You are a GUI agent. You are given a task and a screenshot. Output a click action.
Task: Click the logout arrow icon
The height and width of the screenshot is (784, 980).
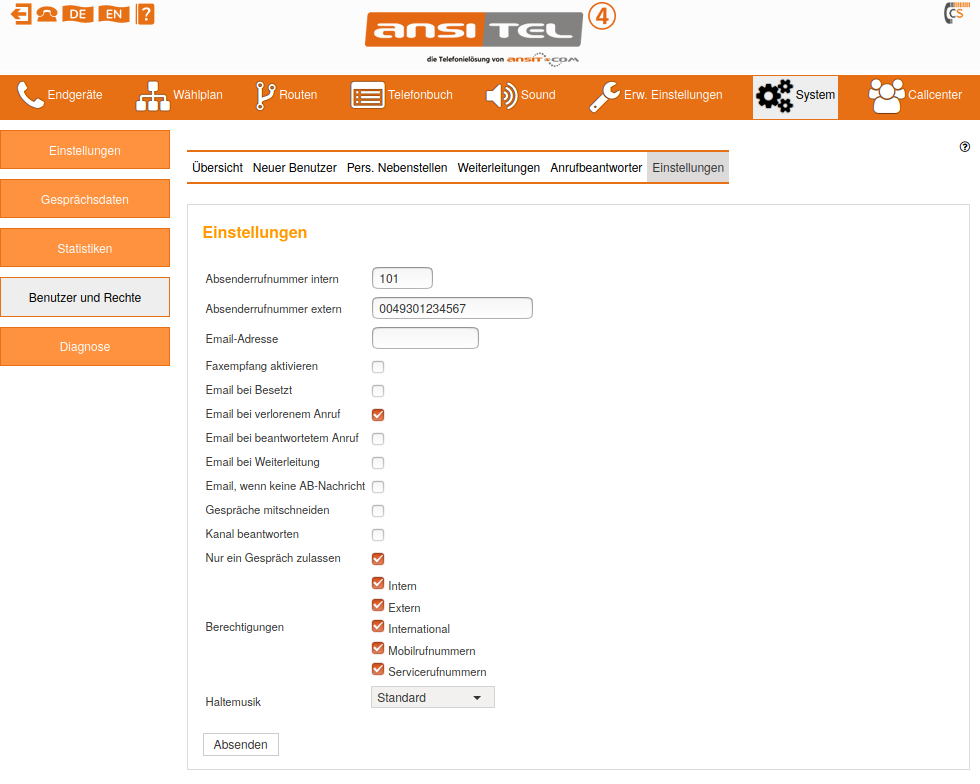20,14
